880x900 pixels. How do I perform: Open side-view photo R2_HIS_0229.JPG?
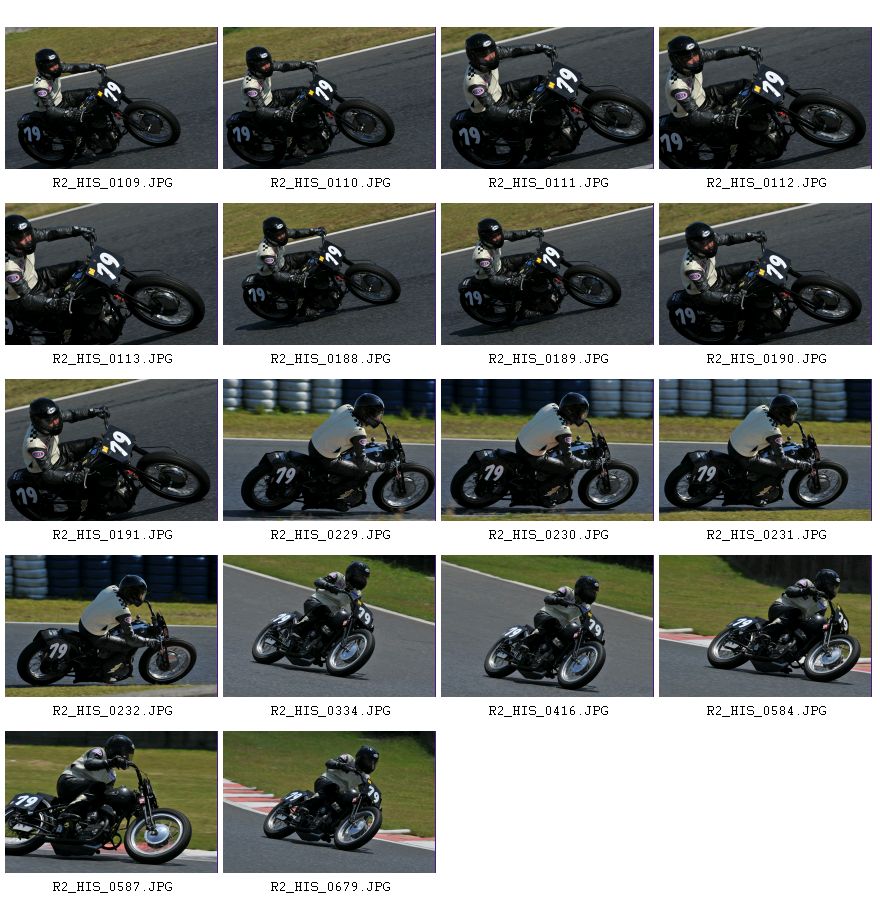click(329, 450)
